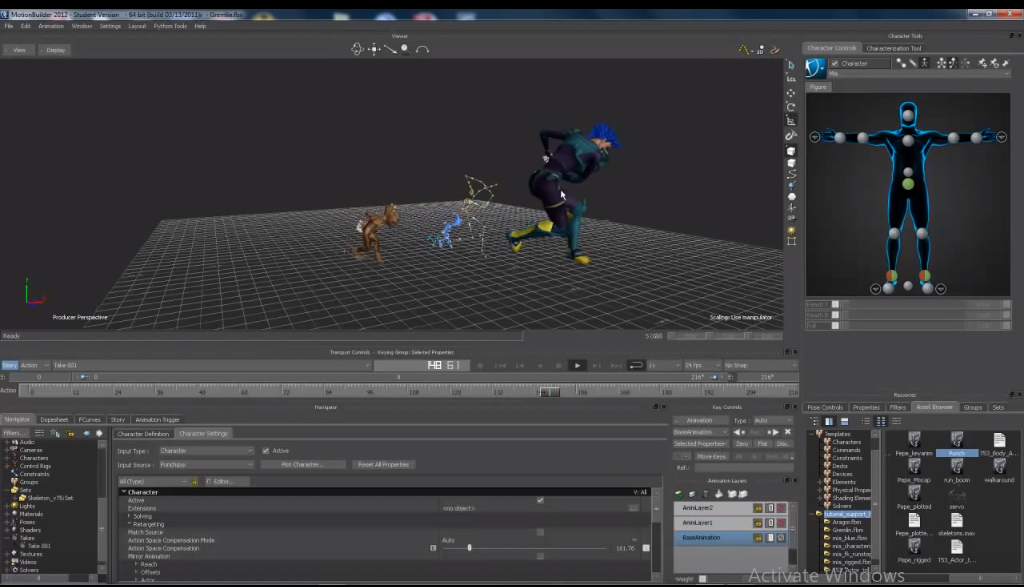
Task: Click the orbit camera icon above the viewer
Action: tap(357, 49)
